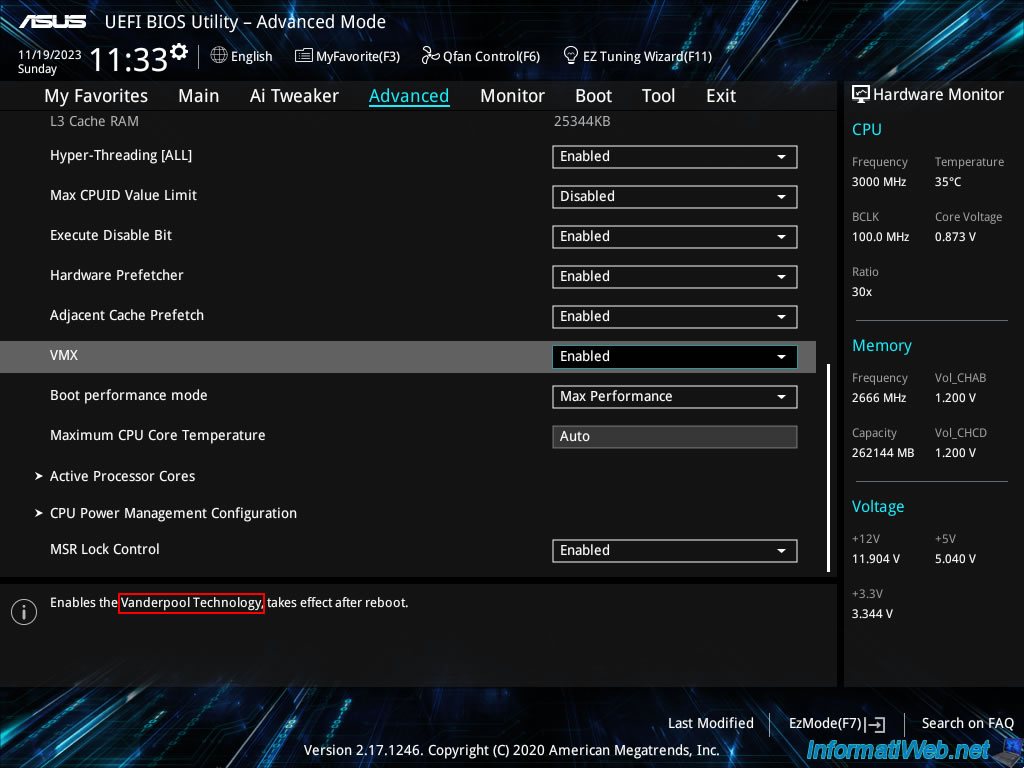Open Search on FAQ
The image size is (1024, 768).
tap(967, 723)
